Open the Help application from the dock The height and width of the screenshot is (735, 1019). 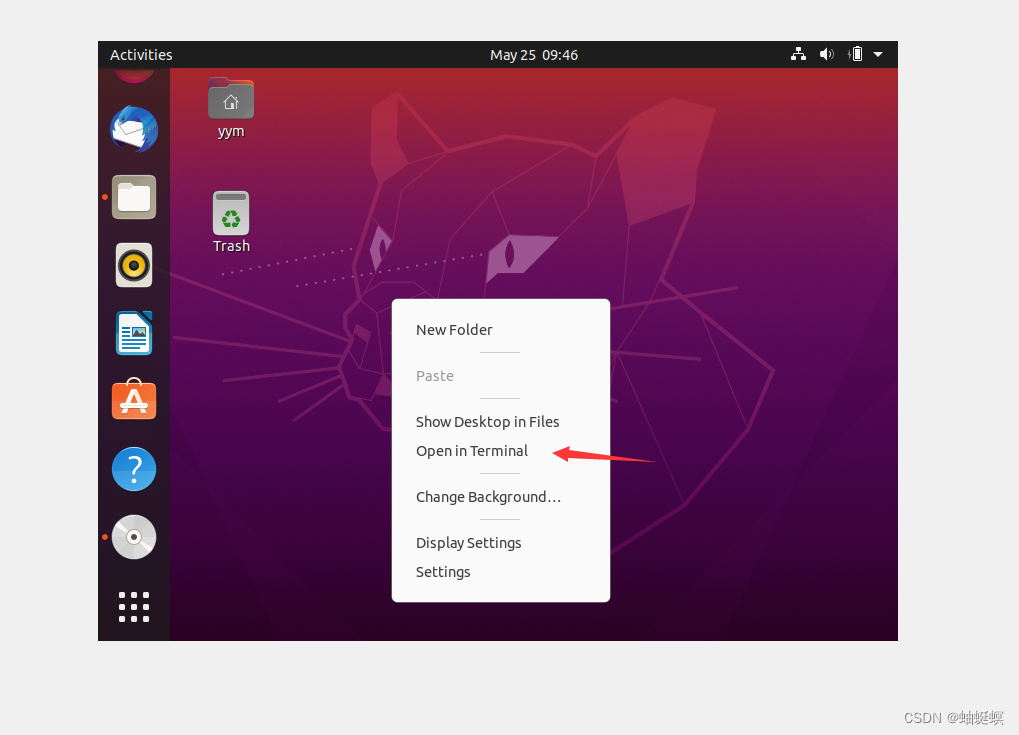(133, 468)
